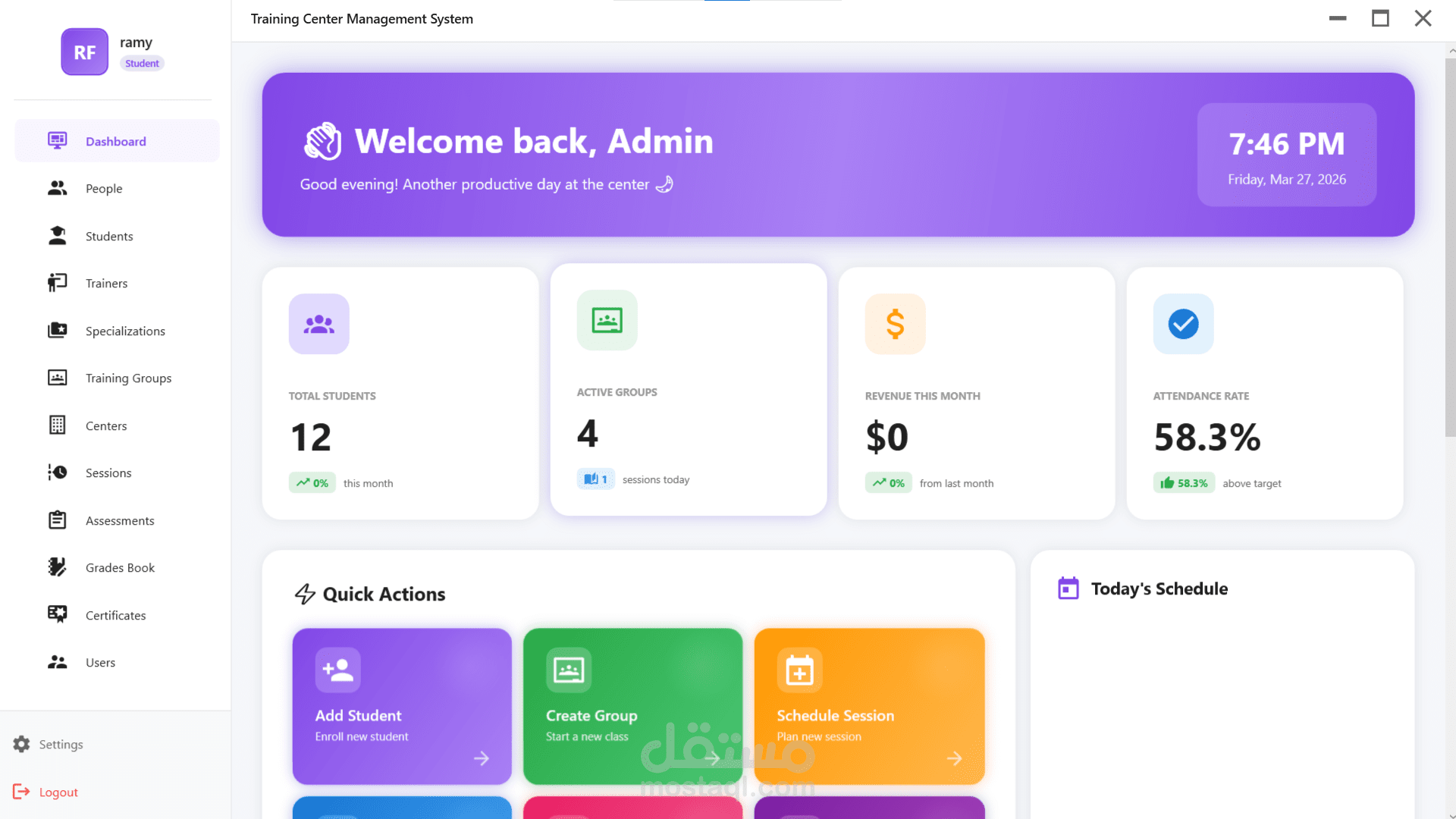Click the revenue value $0

point(887,438)
